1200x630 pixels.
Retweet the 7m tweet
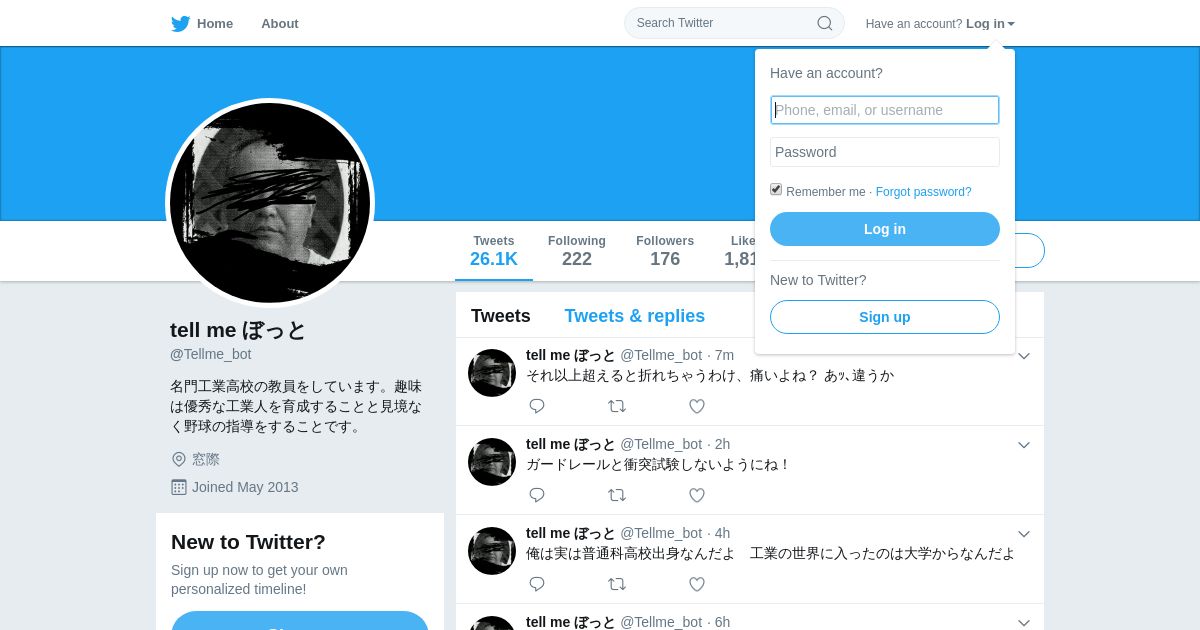click(x=617, y=406)
